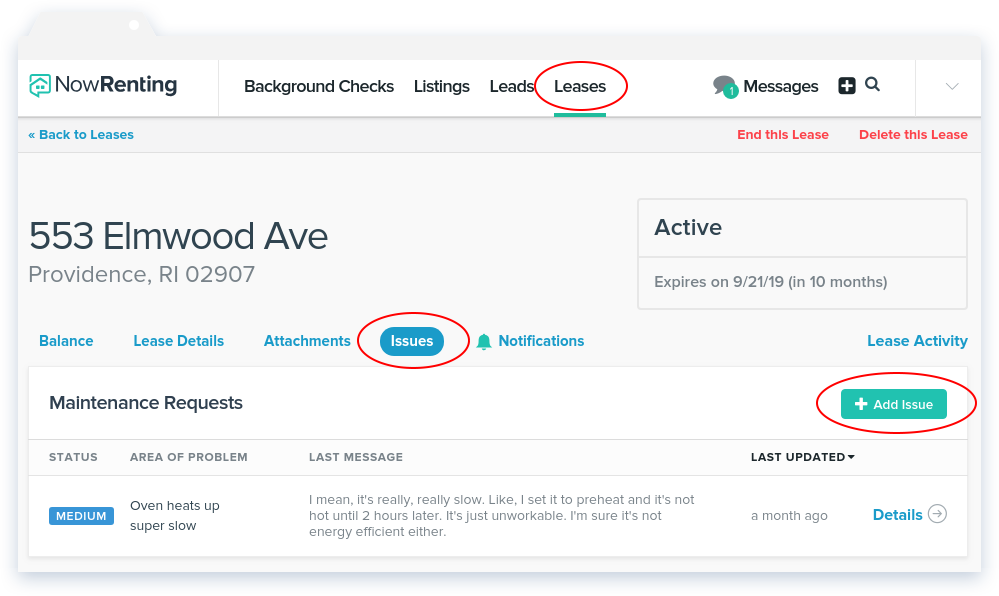Click the STATUS column header
Image resolution: width=999 pixels, height=596 pixels.
click(x=73, y=457)
